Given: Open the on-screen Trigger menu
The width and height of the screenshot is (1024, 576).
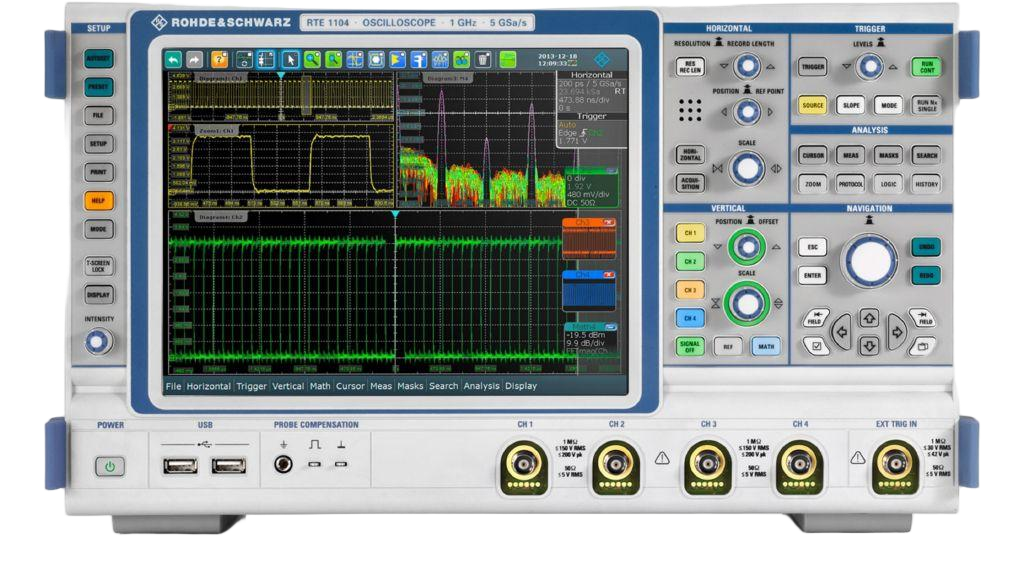Looking at the screenshot, I should coord(251,386).
